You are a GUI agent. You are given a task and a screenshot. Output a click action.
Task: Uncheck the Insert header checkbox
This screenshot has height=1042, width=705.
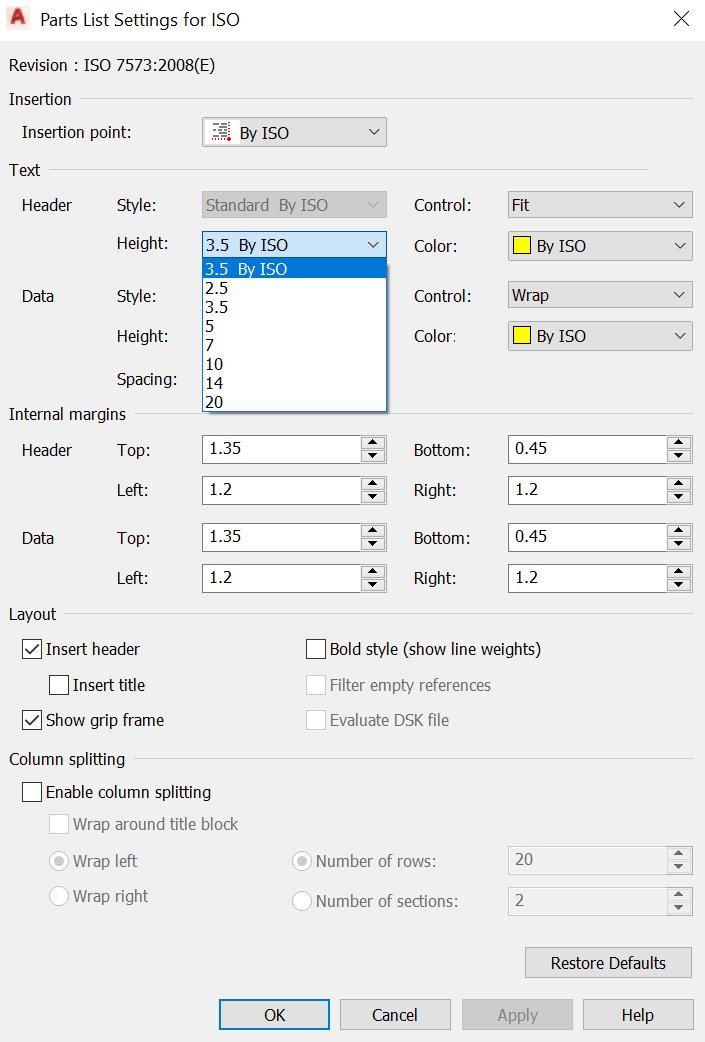[32, 650]
